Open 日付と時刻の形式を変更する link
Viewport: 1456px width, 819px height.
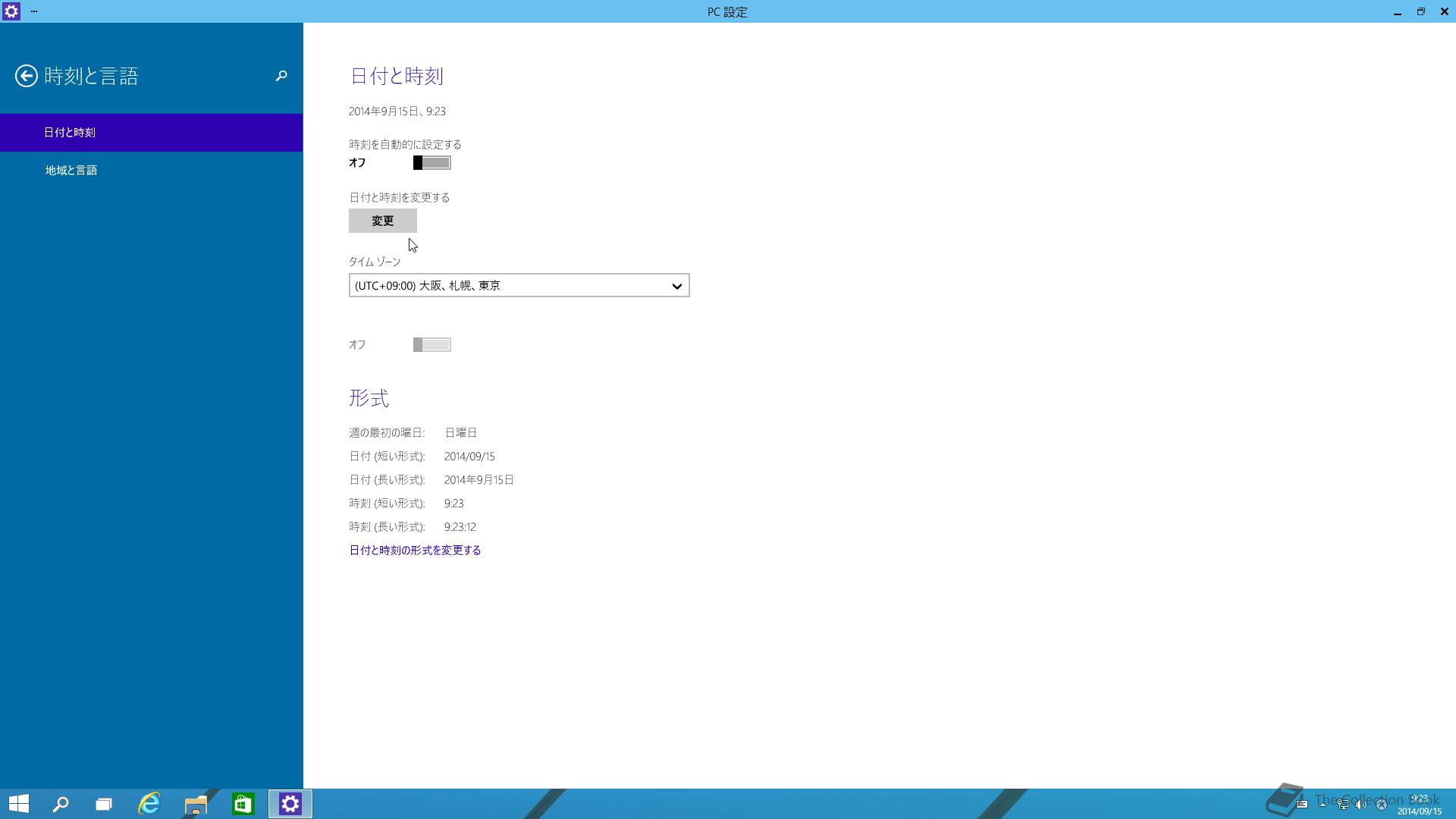[x=415, y=551]
